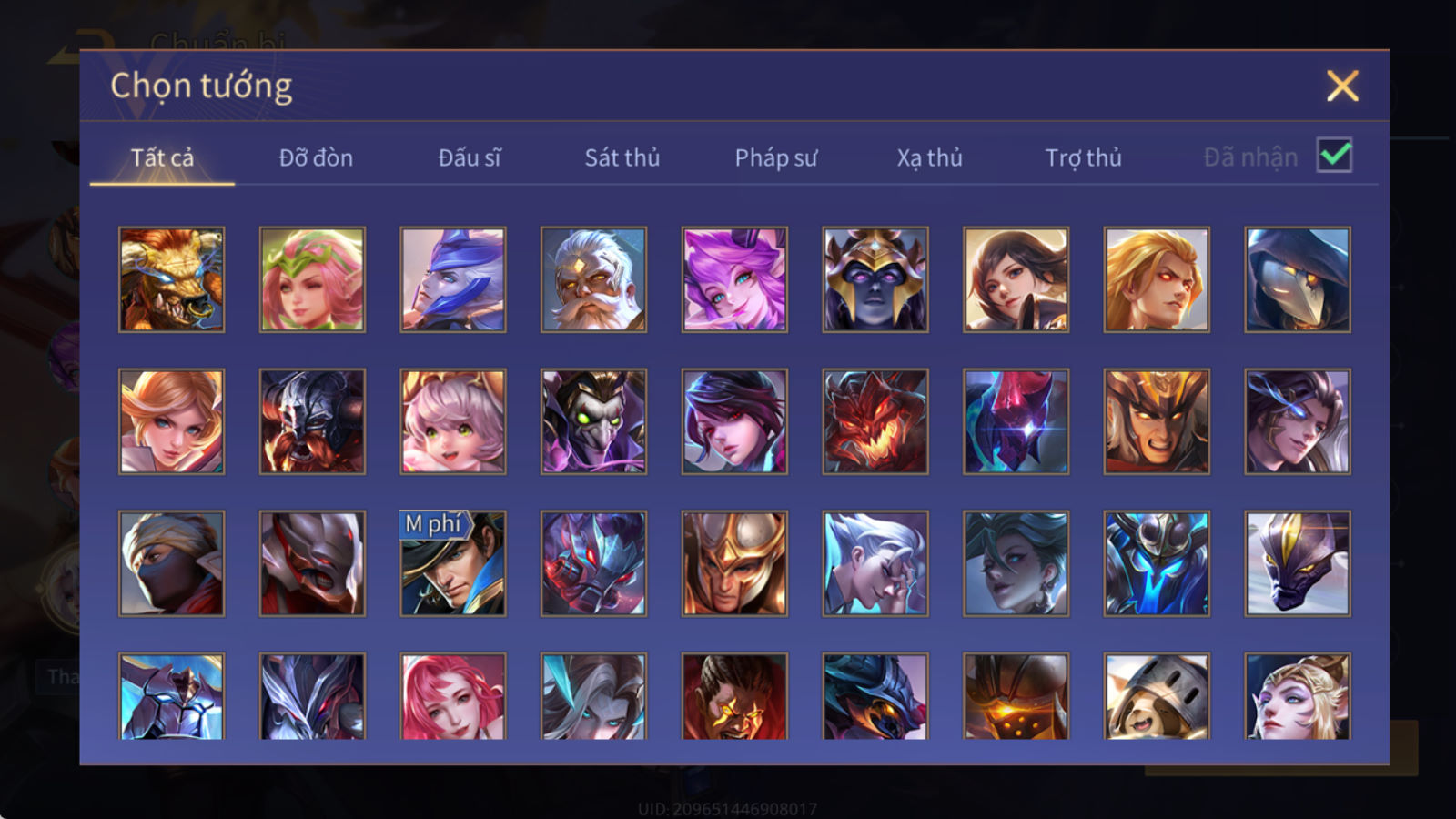Show the Pháp sư hero category
Screen dimensions: 1456x819
coord(776,157)
